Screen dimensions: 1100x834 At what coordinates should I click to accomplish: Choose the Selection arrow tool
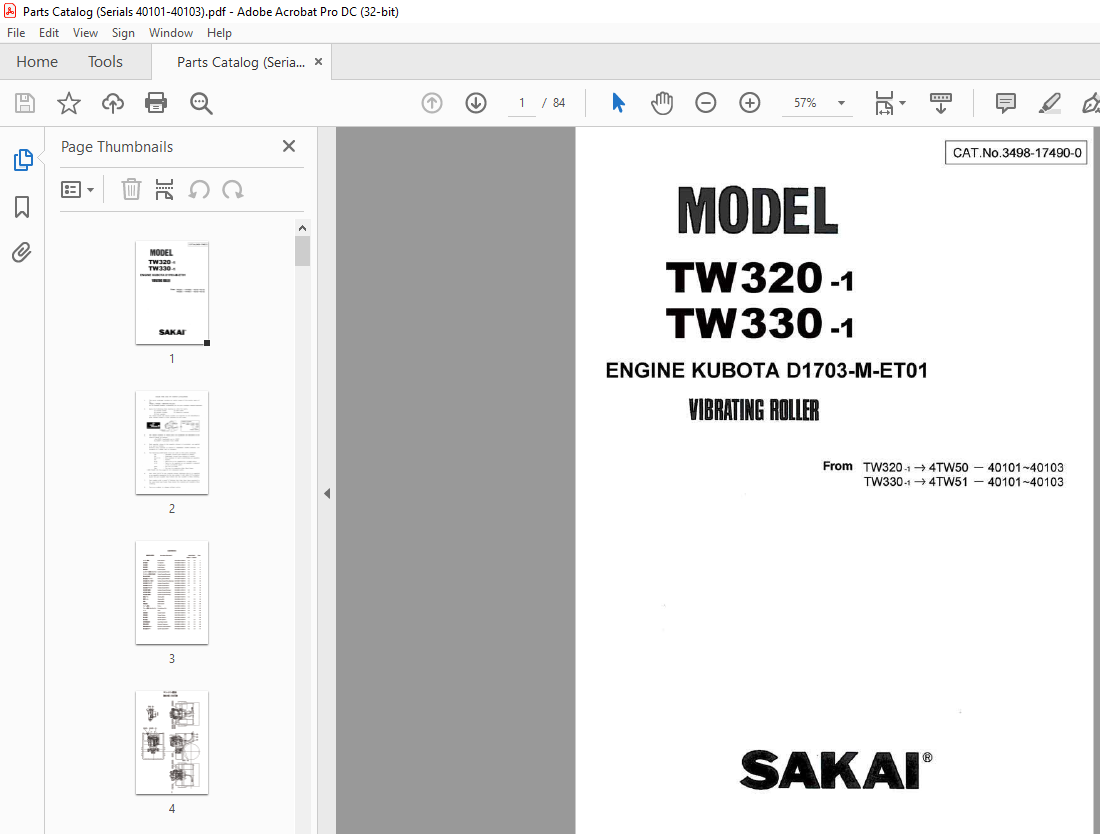point(618,103)
